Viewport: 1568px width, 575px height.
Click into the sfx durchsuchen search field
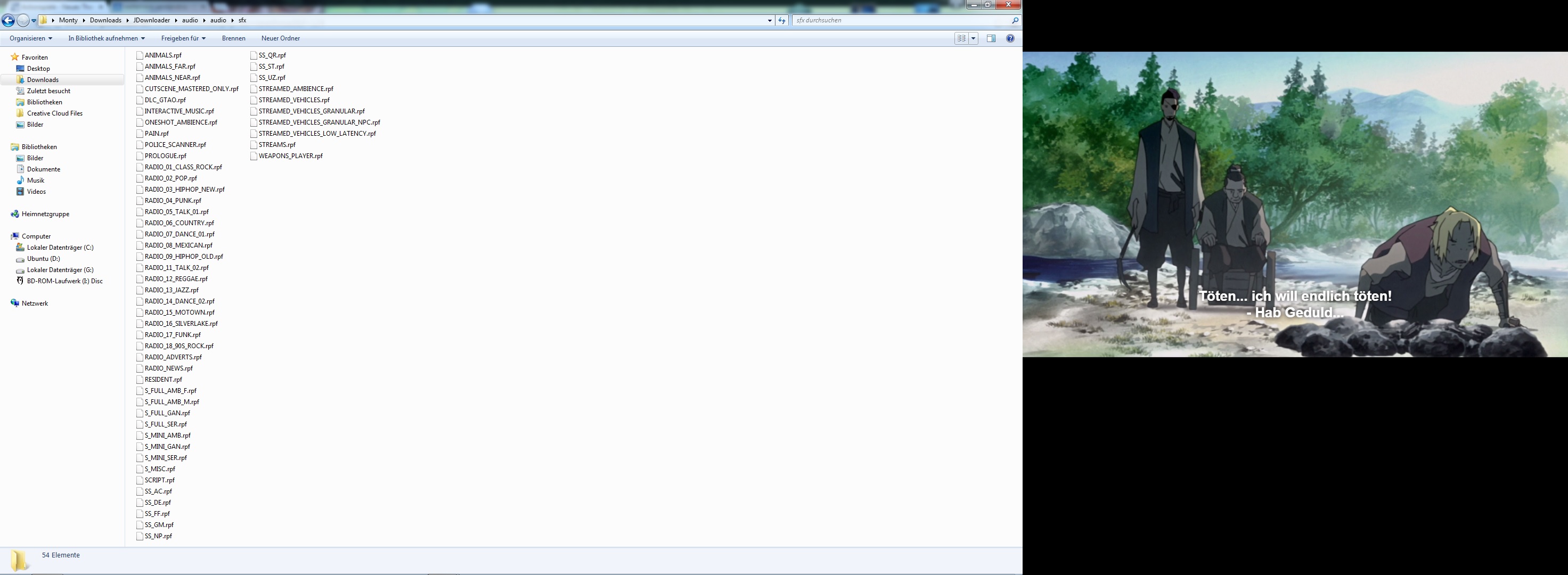pos(901,20)
